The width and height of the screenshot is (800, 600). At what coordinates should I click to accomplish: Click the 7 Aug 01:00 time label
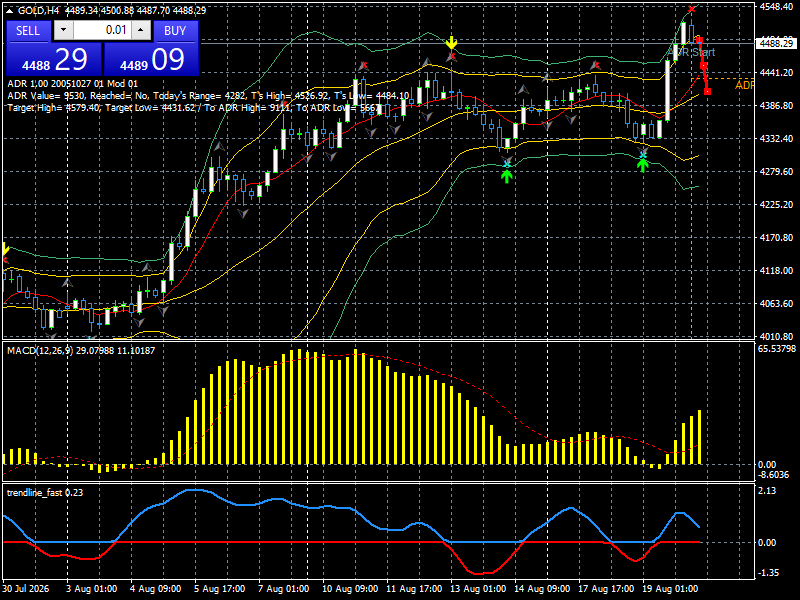tap(284, 588)
